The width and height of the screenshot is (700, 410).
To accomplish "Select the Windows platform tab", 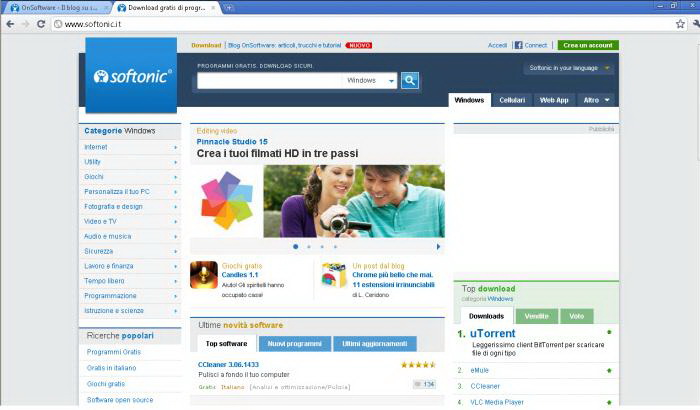I will [x=469, y=100].
